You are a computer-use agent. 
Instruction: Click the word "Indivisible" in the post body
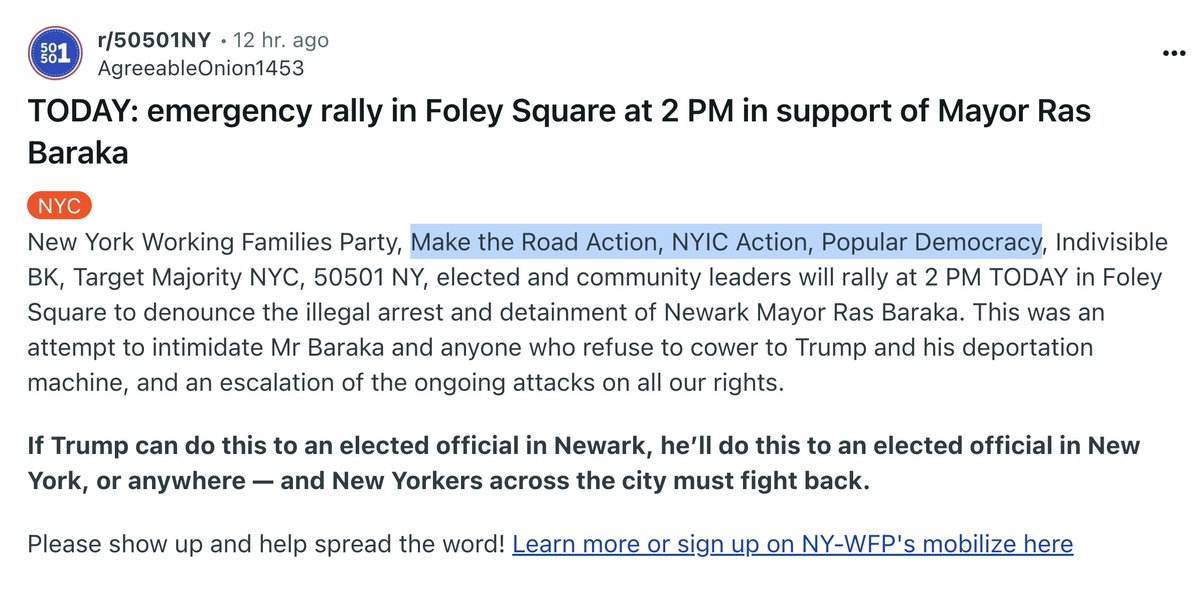coord(1111,242)
